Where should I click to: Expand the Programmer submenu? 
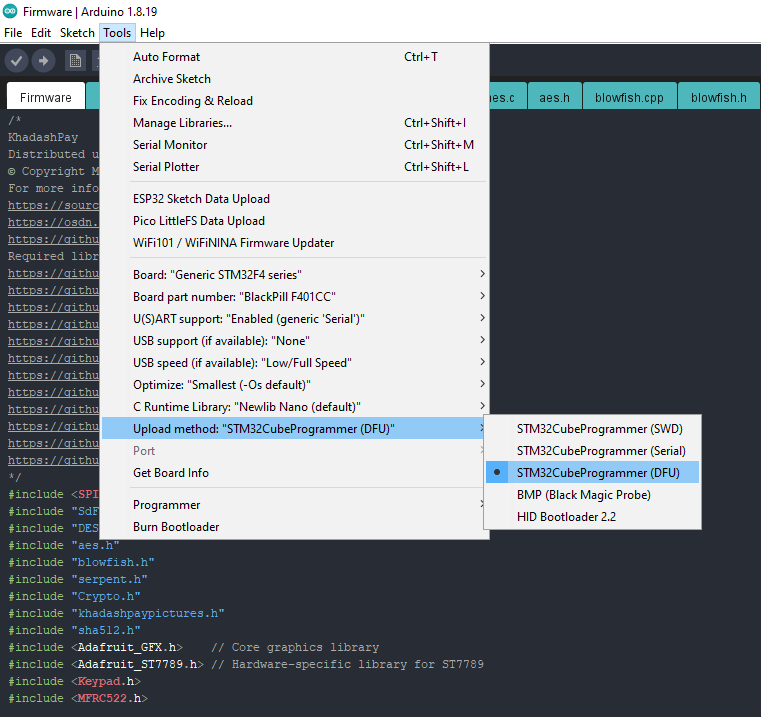click(295, 505)
